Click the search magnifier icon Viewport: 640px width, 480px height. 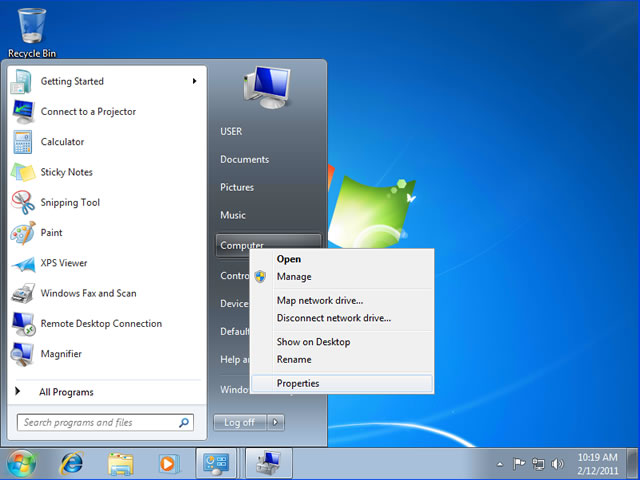point(184,422)
